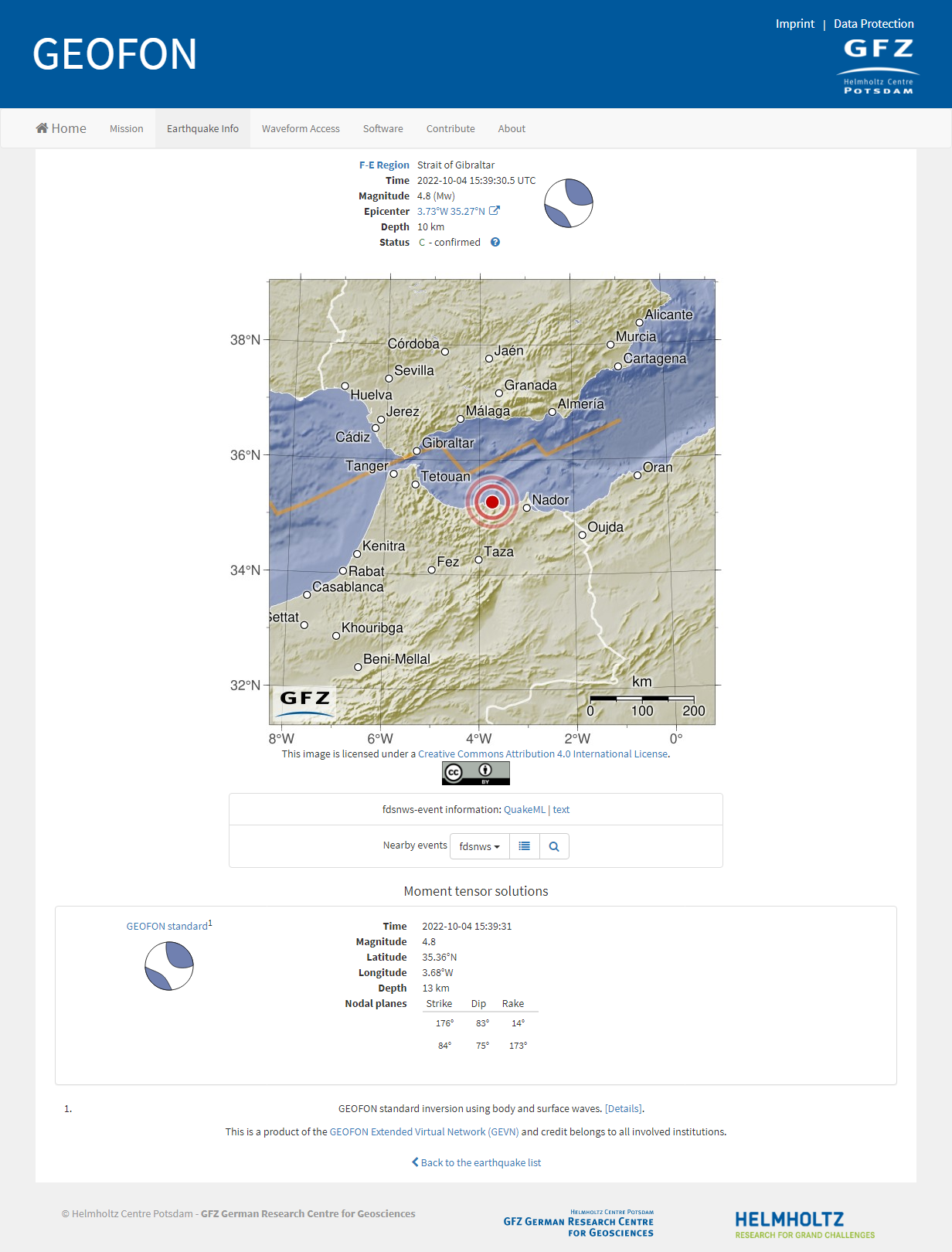Click the GEOFON site title
The height and width of the screenshot is (1252, 952).
(114, 54)
